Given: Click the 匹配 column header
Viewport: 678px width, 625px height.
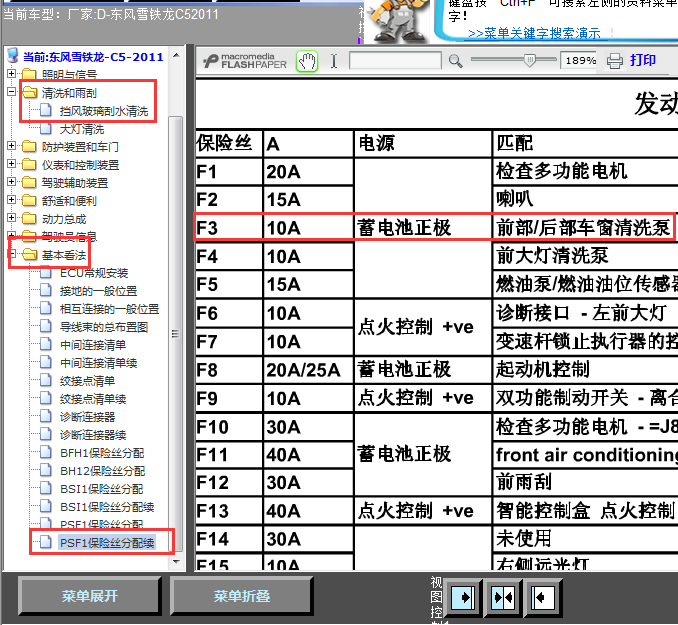Looking at the screenshot, I should (x=585, y=143).
